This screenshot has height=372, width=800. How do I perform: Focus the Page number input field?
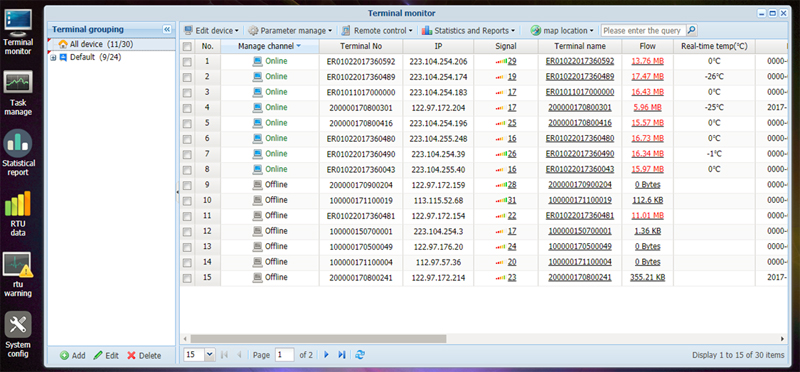[x=284, y=355]
